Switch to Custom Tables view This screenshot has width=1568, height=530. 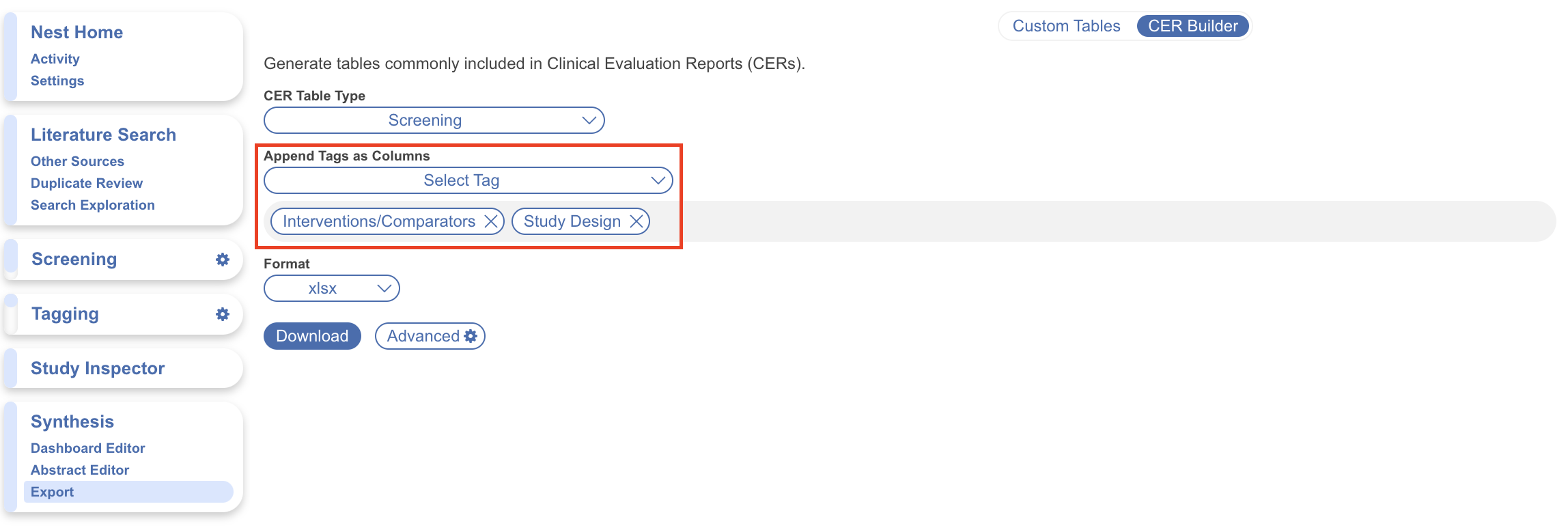[x=1066, y=26]
